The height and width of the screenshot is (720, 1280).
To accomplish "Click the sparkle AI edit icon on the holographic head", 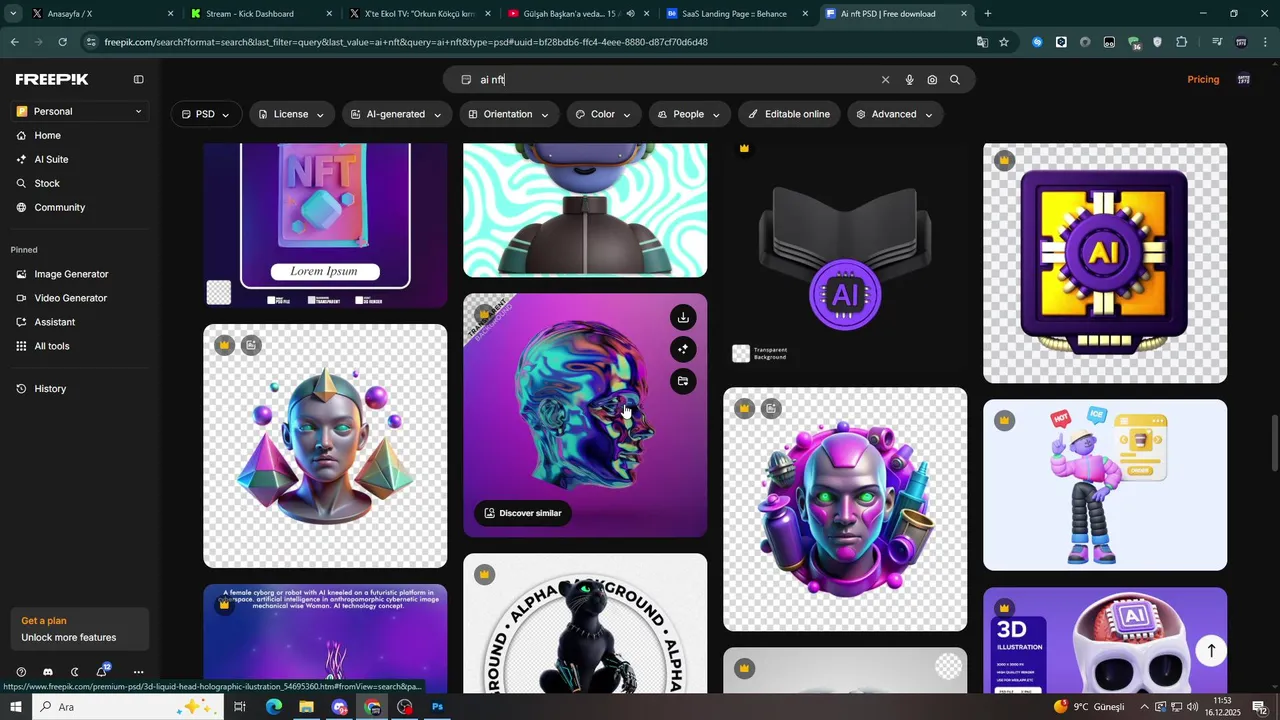I will [683, 349].
